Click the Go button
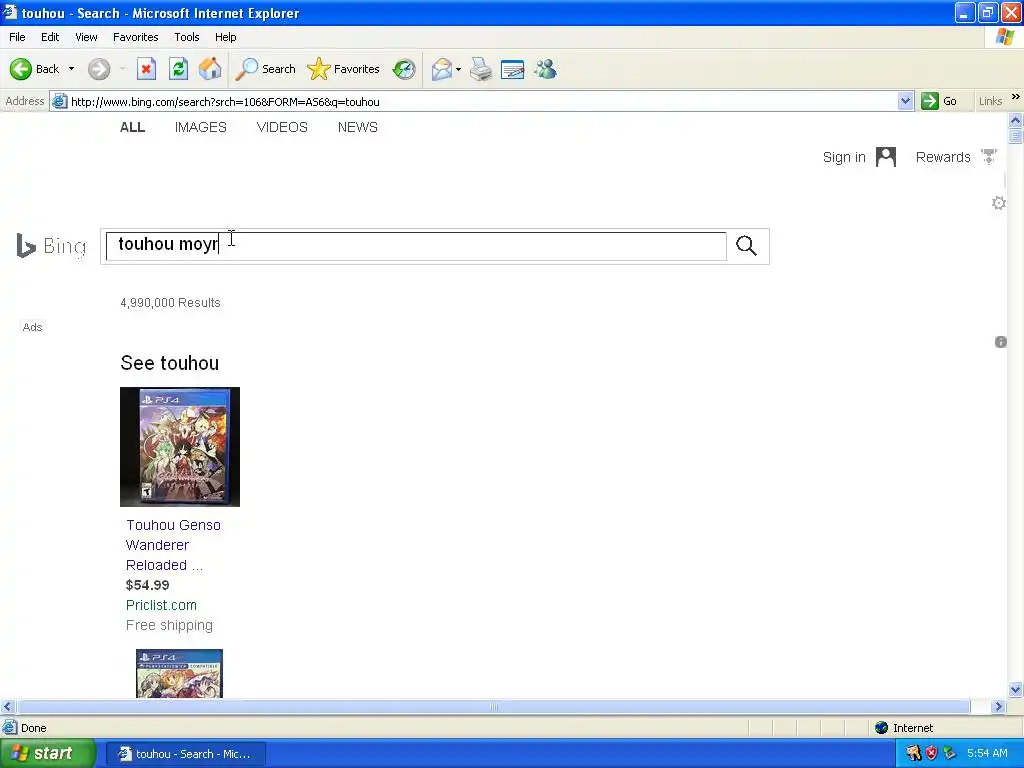This screenshot has height=768, width=1024. click(x=939, y=101)
